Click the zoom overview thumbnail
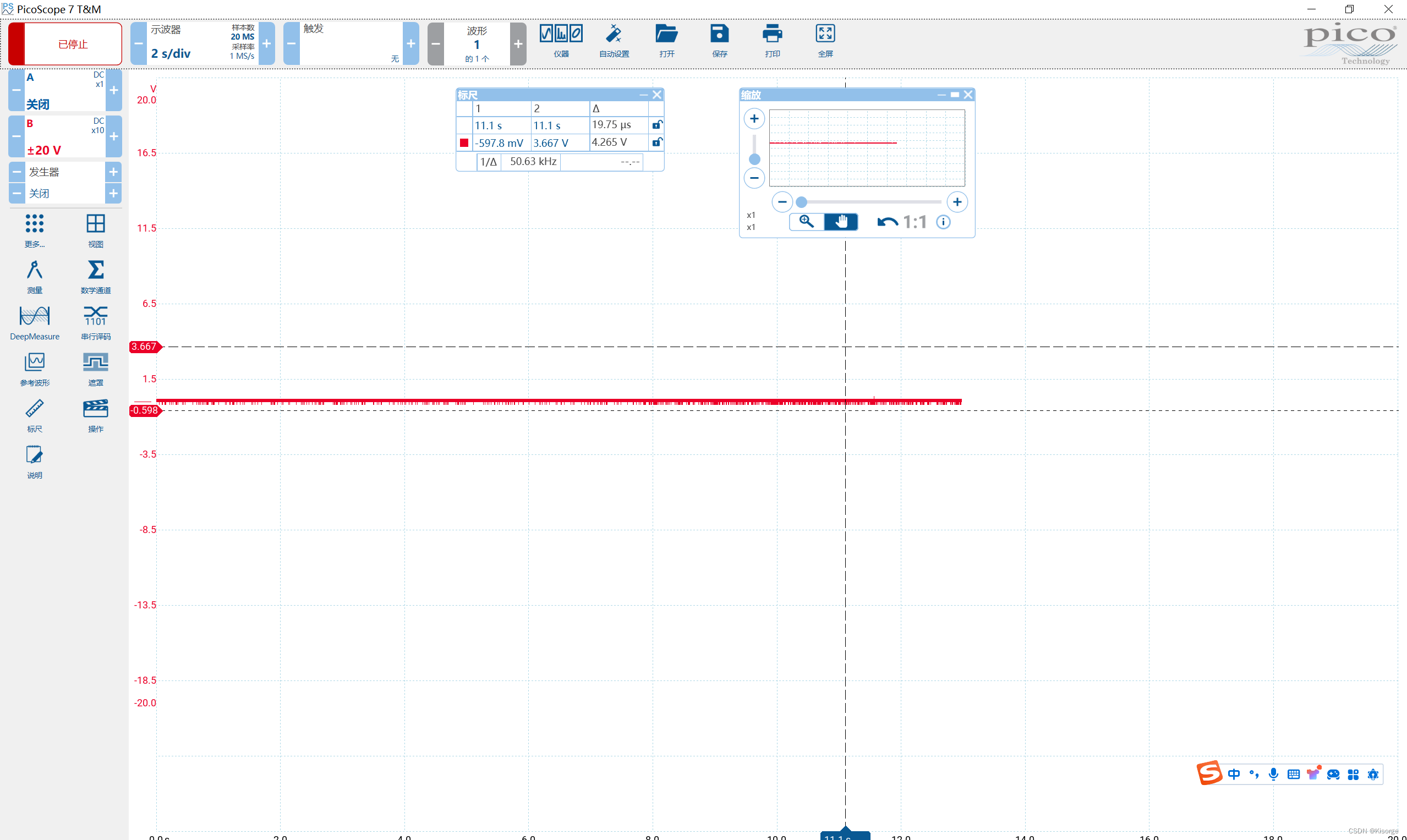Screen dimensions: 1407x840 click(867, 148)
